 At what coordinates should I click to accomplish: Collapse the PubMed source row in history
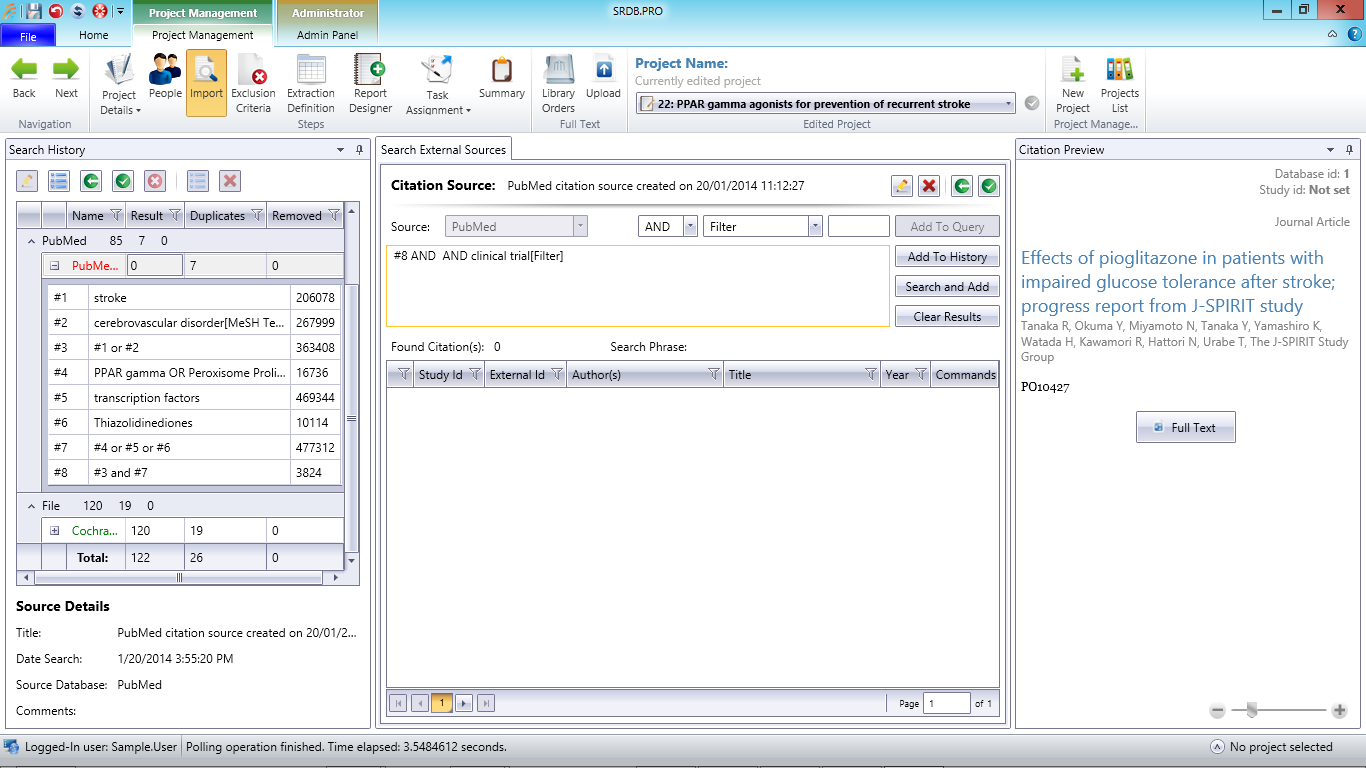pyautogui.click(x=55, y=266)
